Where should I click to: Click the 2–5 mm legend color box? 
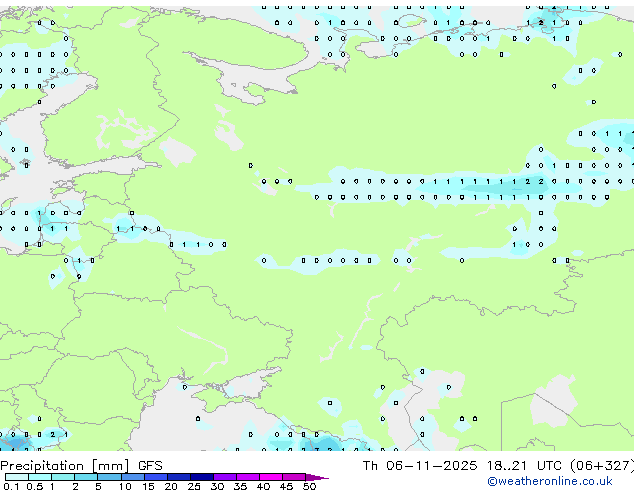coord(86,477)
